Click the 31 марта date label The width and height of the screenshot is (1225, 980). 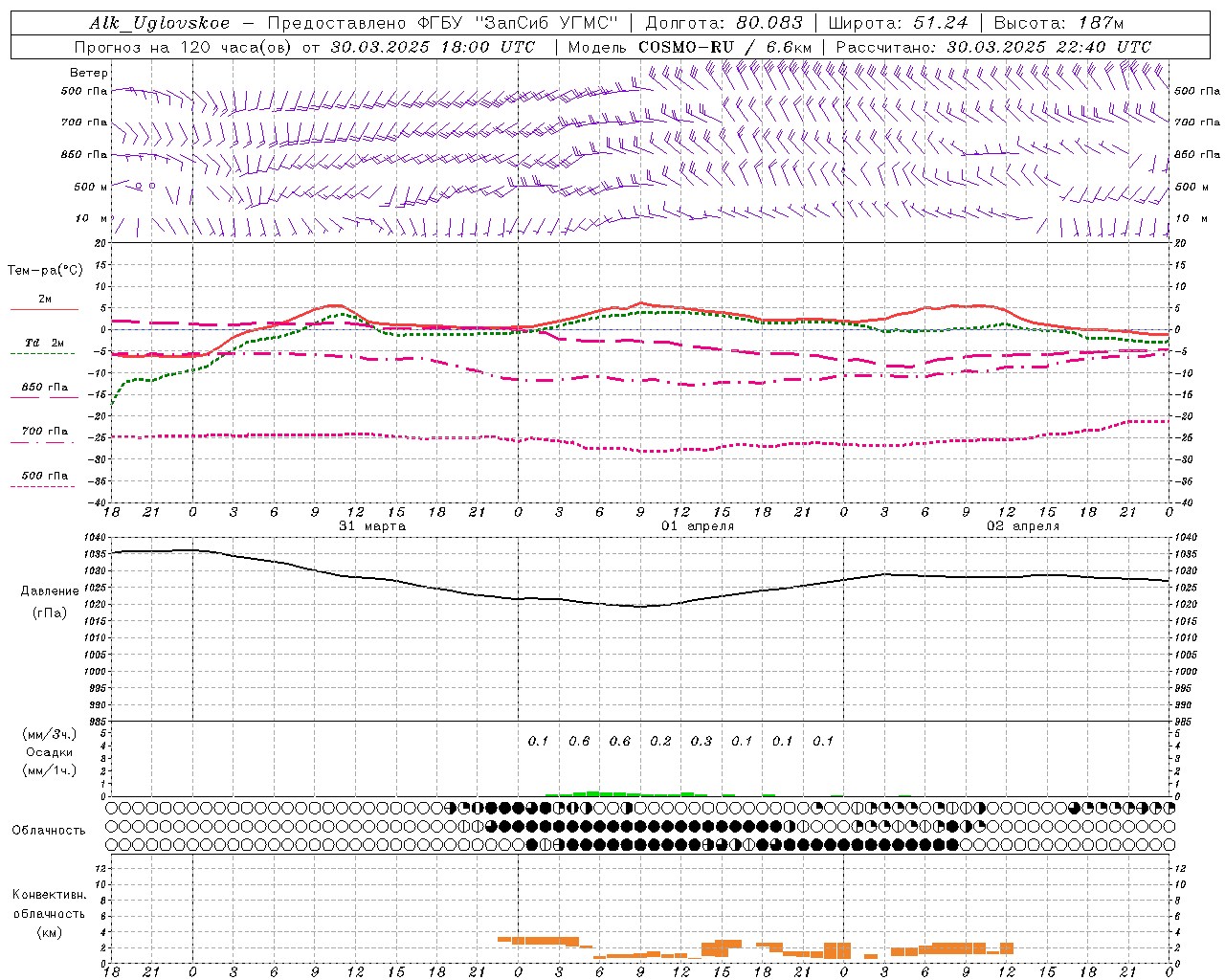372,526
